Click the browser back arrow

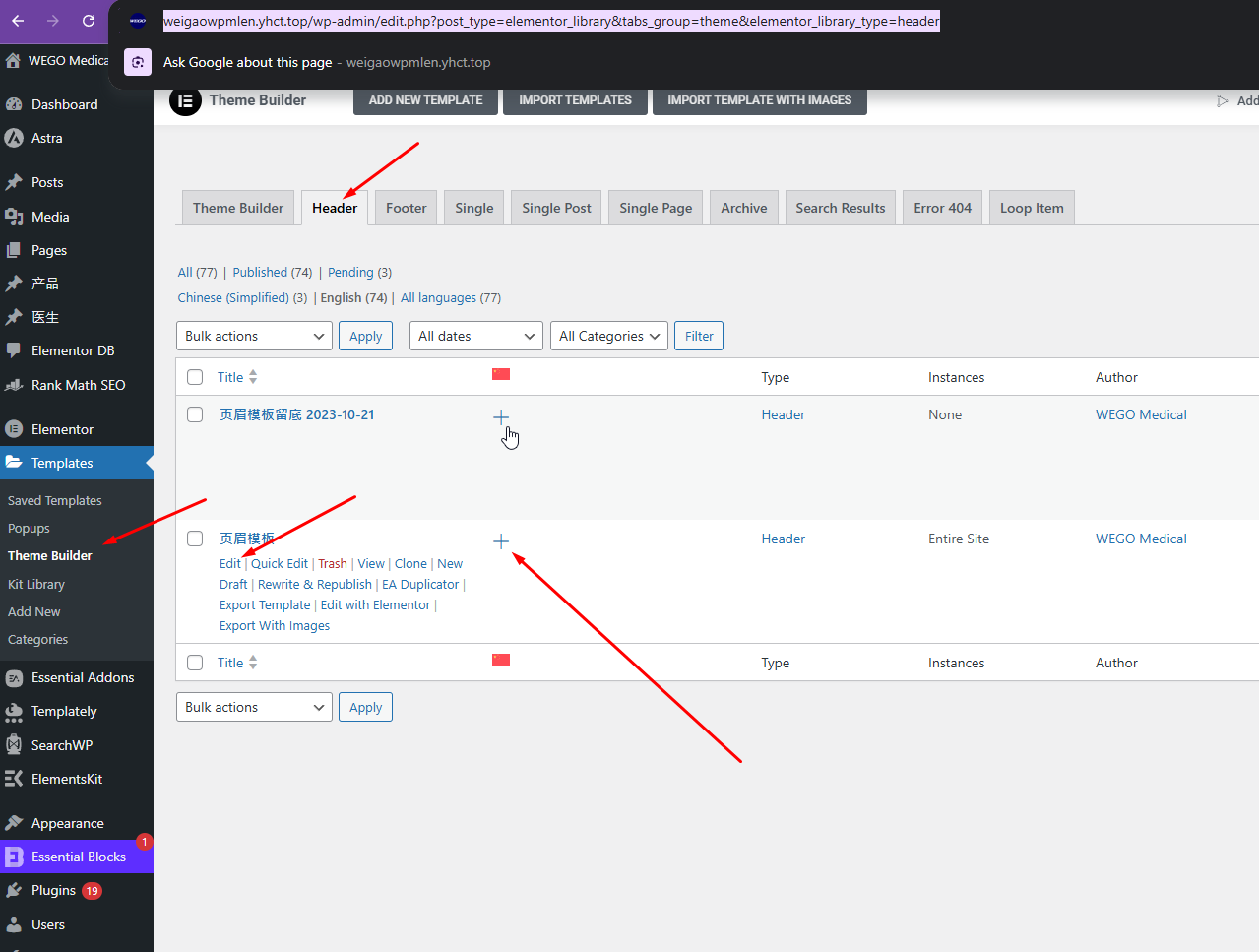click(18, 21)
